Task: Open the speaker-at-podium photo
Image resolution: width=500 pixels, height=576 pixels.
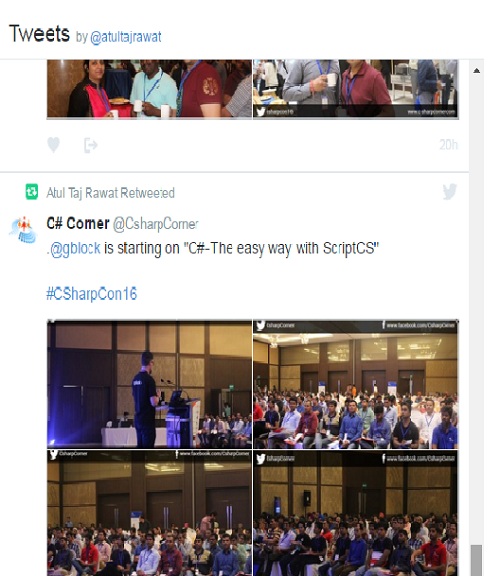Action: click(150, 384)
